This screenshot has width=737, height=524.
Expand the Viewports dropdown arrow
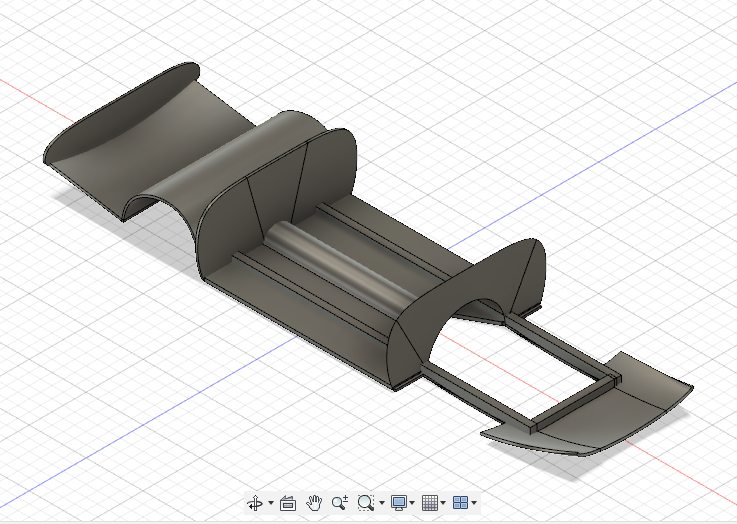click(x=474, y=503)
